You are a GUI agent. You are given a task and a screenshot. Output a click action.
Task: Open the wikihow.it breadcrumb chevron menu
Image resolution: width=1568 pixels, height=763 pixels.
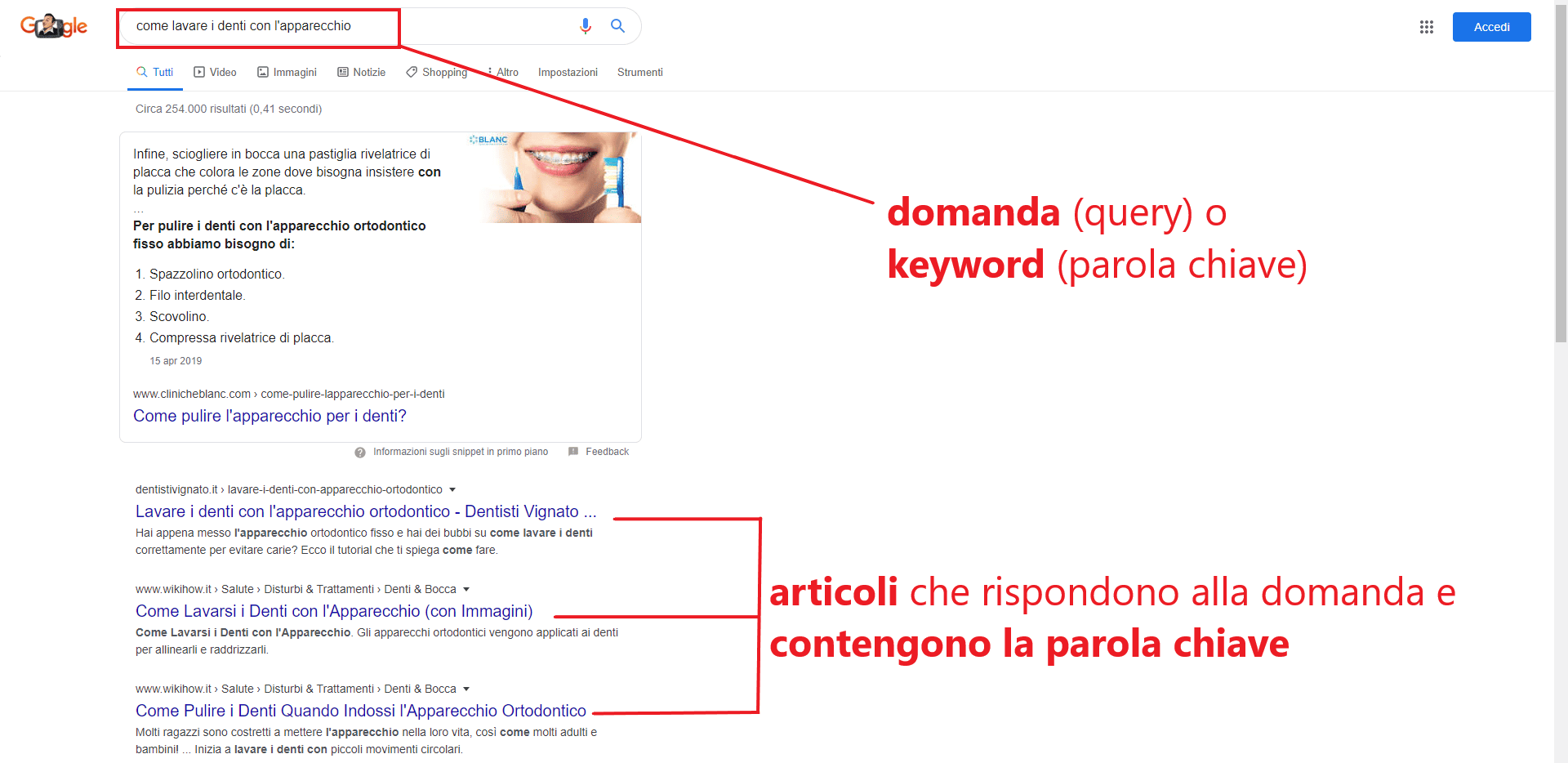pyautogui.click(x=466, y=589)
